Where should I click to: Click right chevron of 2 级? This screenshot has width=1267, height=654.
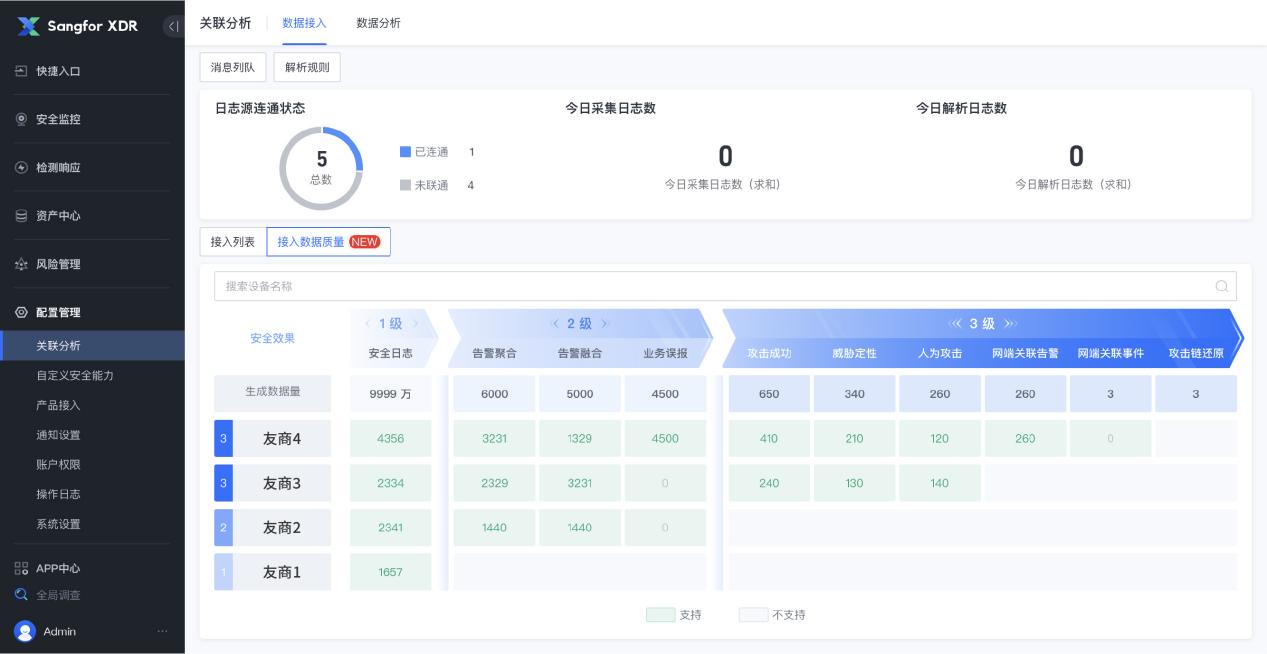[604, 324]
